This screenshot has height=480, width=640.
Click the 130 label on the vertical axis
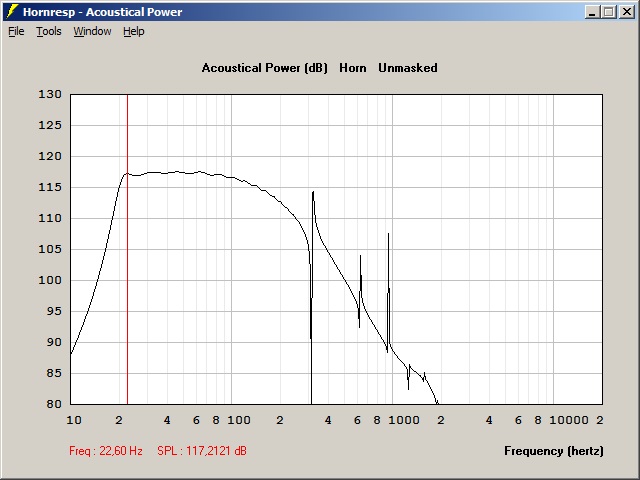pos(51,95)
